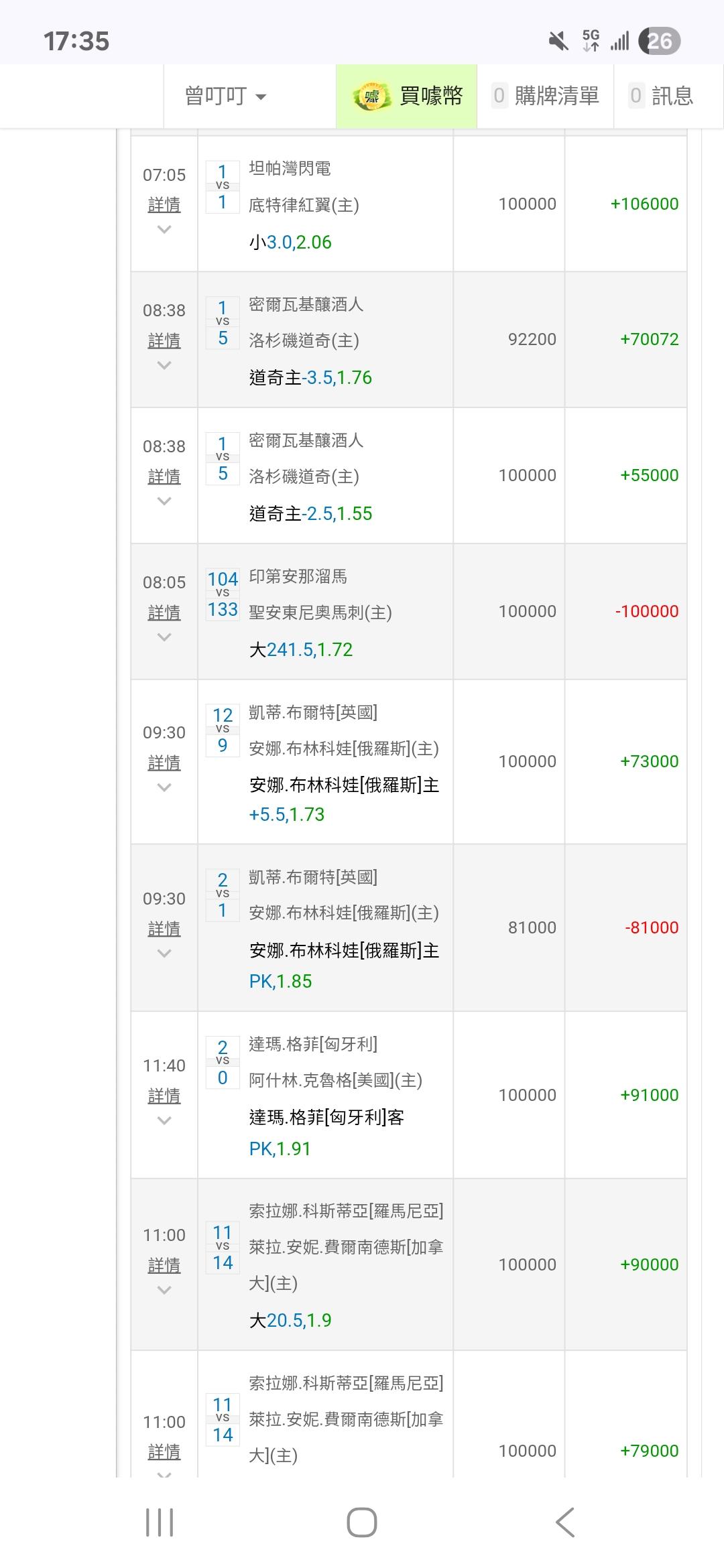This screenshot has width=724, height=1568.
Task: Tap Android back arrow
Action: point(565,1522)
